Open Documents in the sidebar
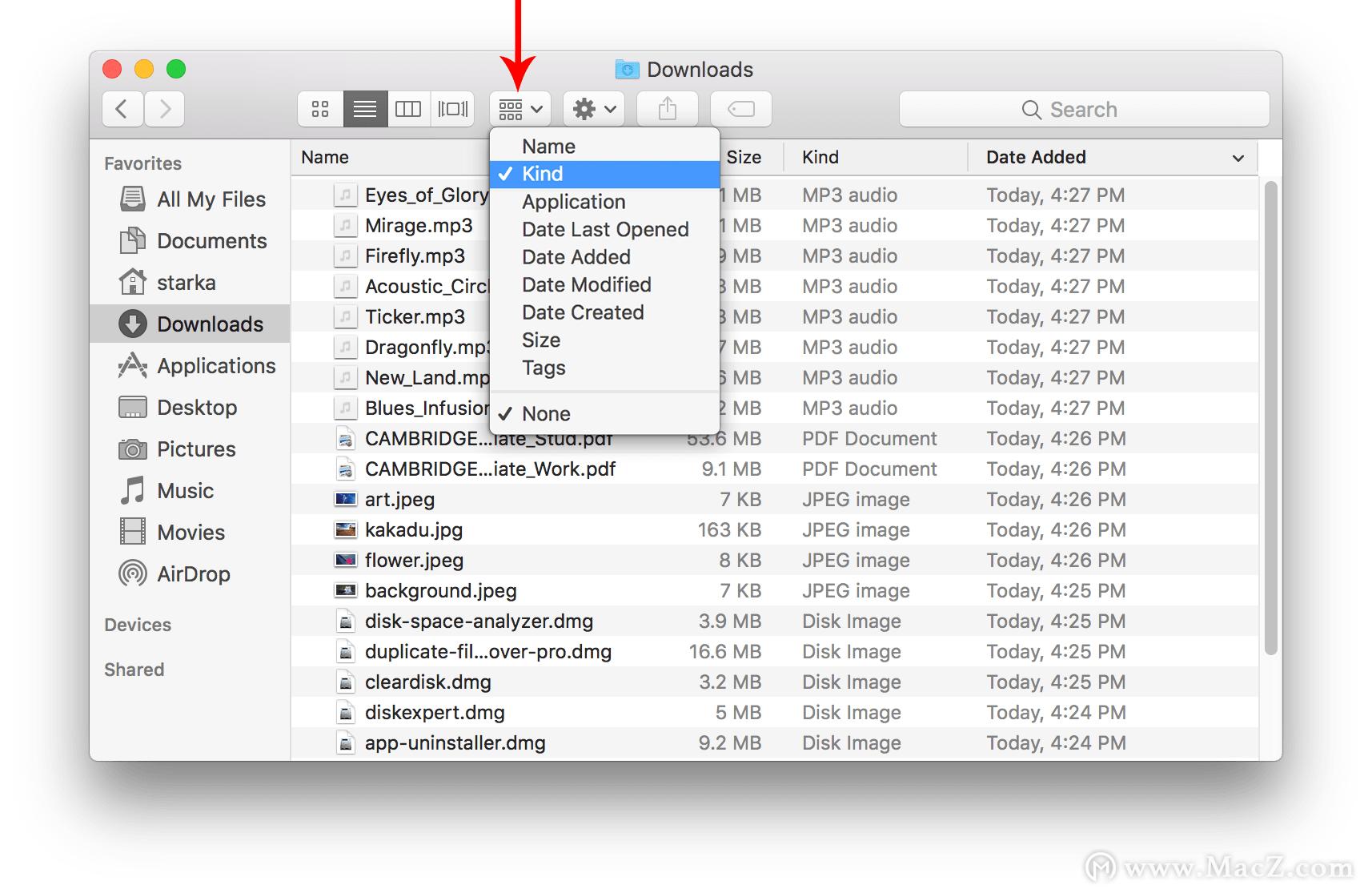This screenshot has width=1372, height=889. pos(190,241)
